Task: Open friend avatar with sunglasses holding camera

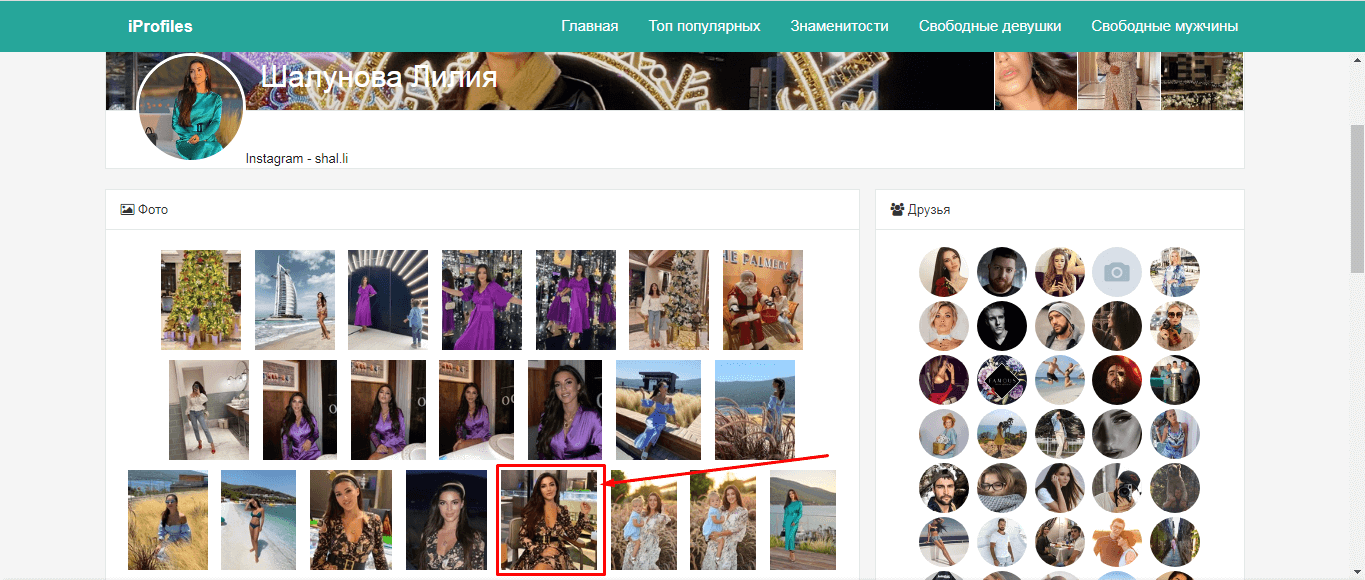Action: tap(1175, 326)
